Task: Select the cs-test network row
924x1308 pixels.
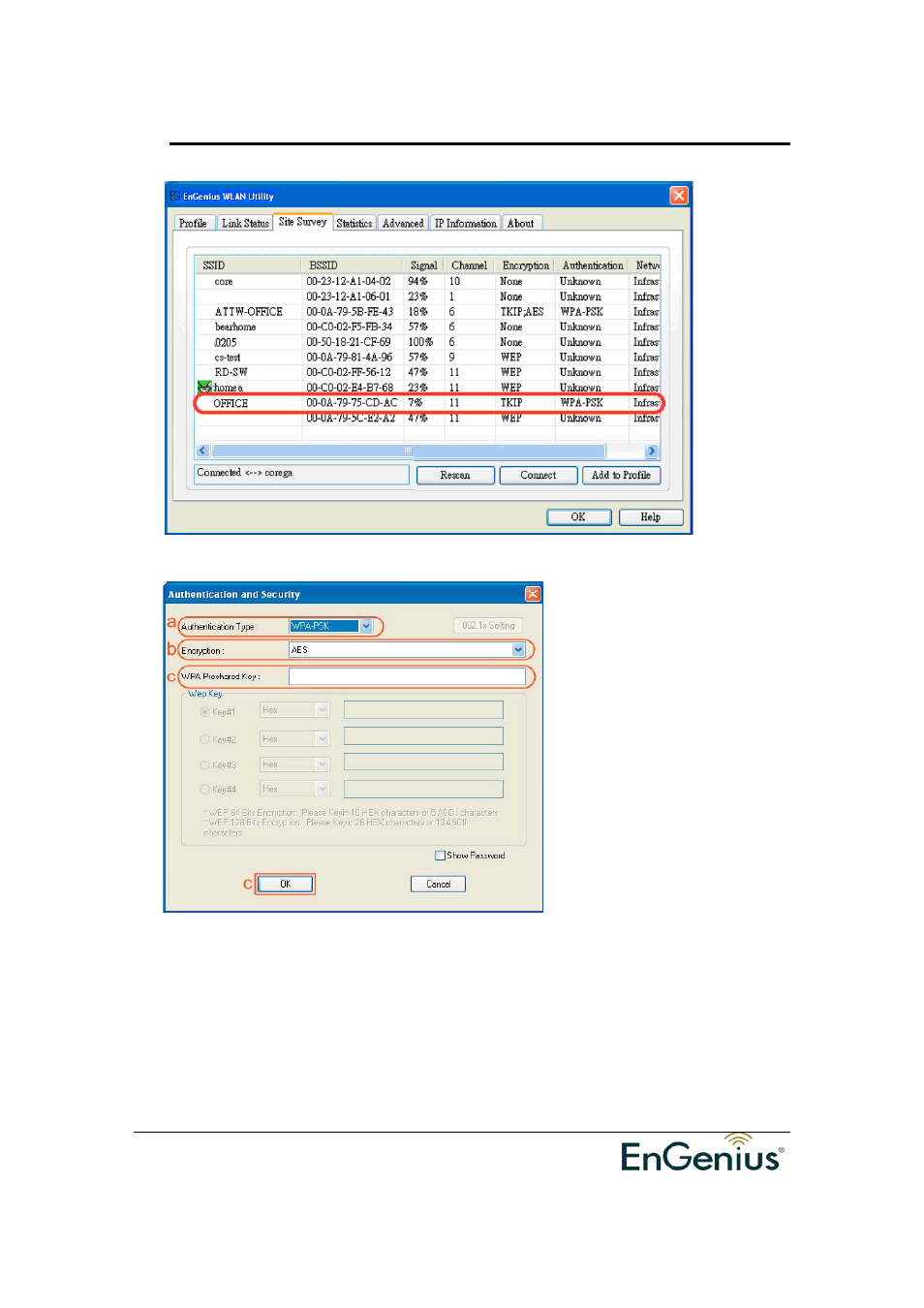Action: pyautogui.click(x=429, y=358)
